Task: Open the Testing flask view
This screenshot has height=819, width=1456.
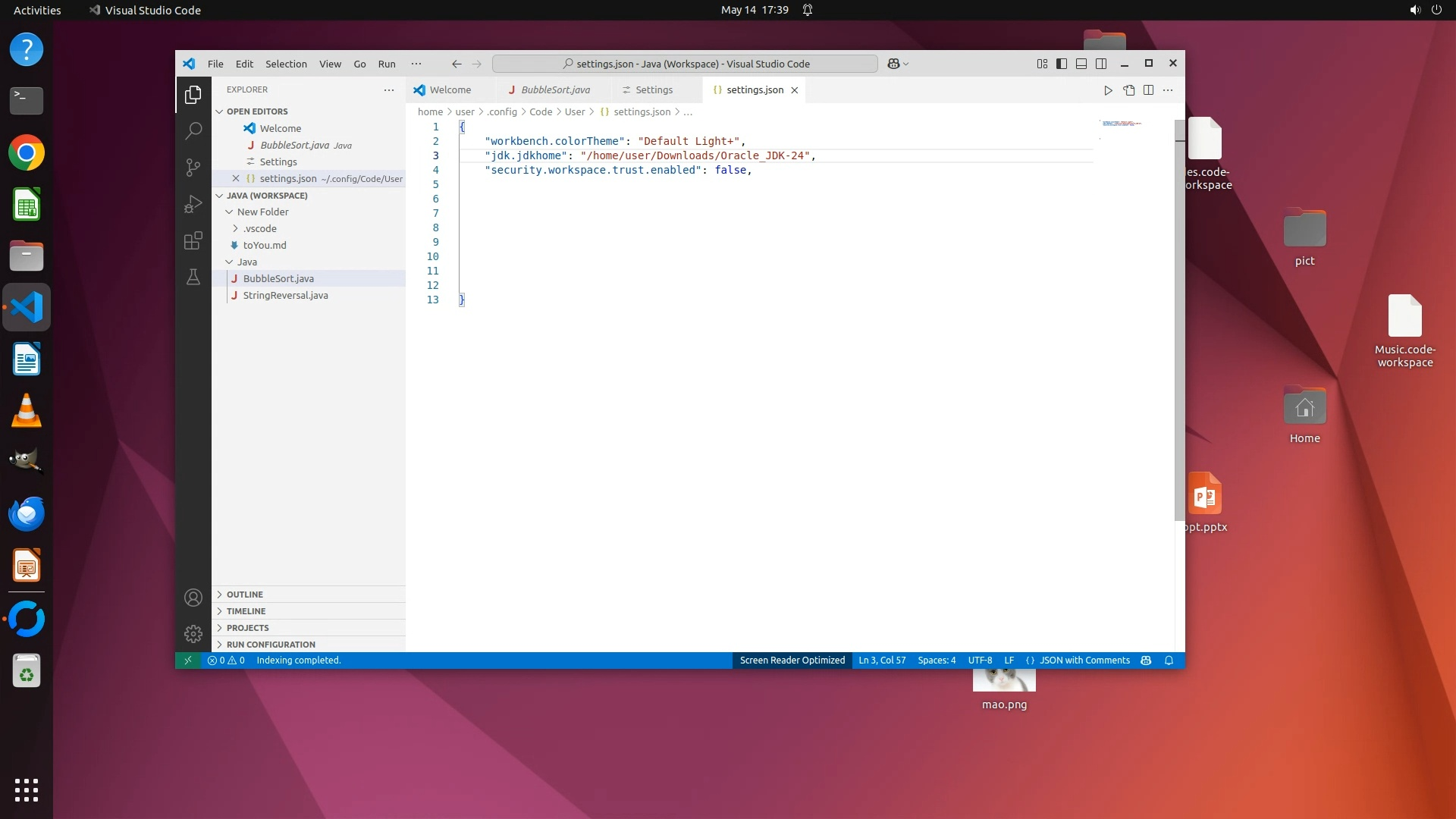Action: [193, 277]
